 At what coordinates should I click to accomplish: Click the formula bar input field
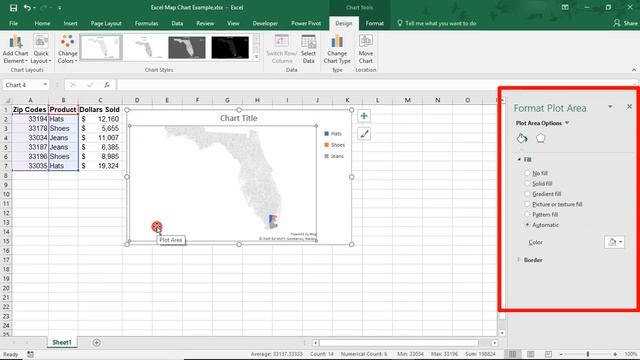(x=376, y=85)
